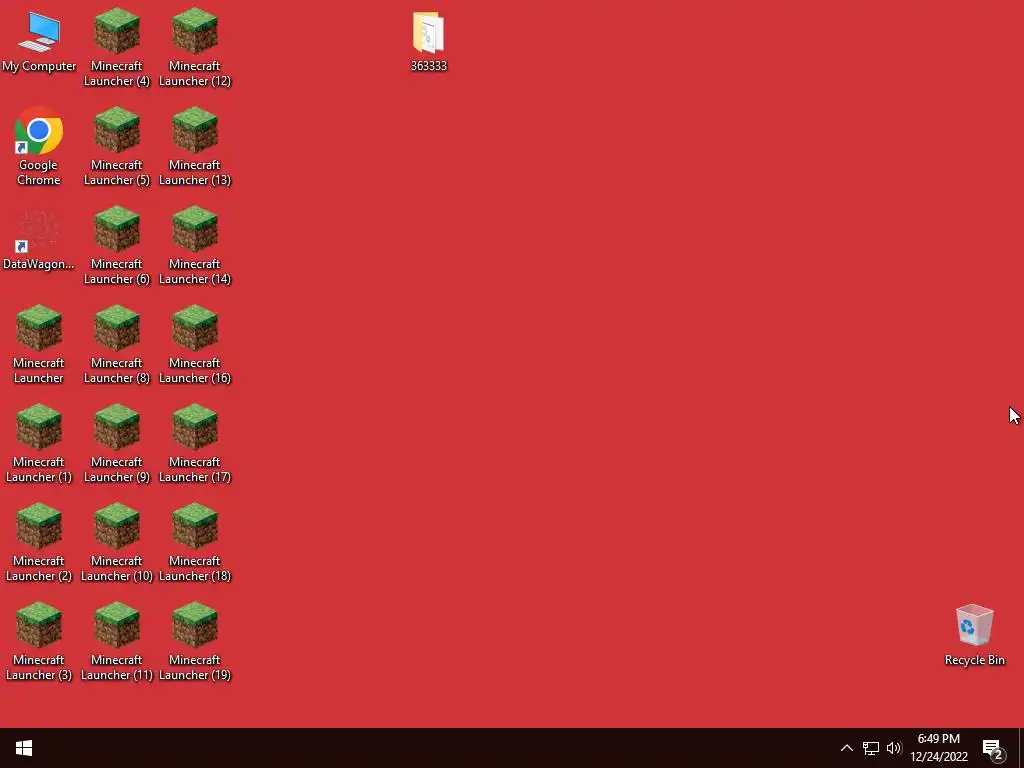Open the notification center with 2 alerts
The height and width of the screenshot is (768, 1024).
click(x=994, y=750)
